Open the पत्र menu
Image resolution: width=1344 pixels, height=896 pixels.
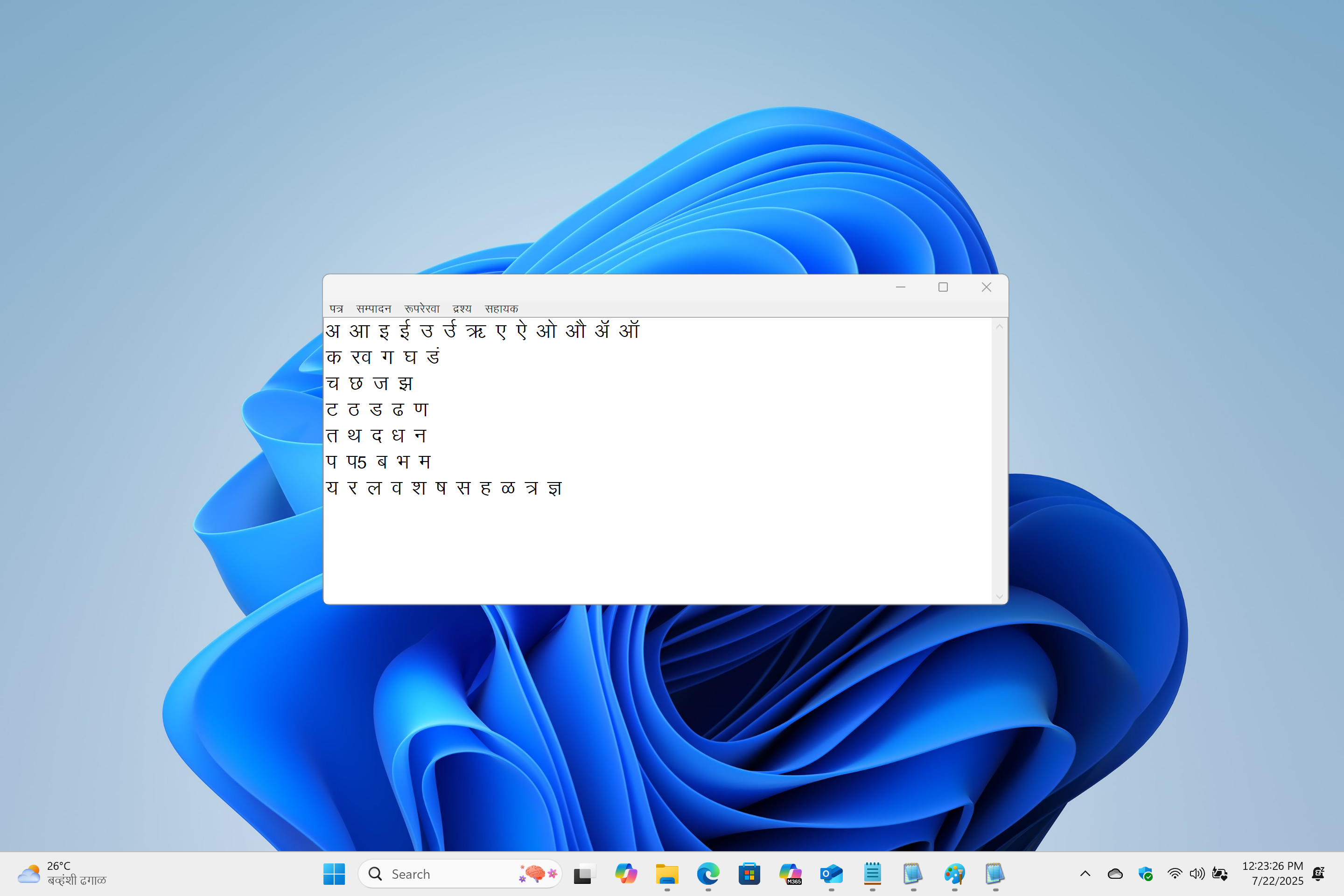336,308
